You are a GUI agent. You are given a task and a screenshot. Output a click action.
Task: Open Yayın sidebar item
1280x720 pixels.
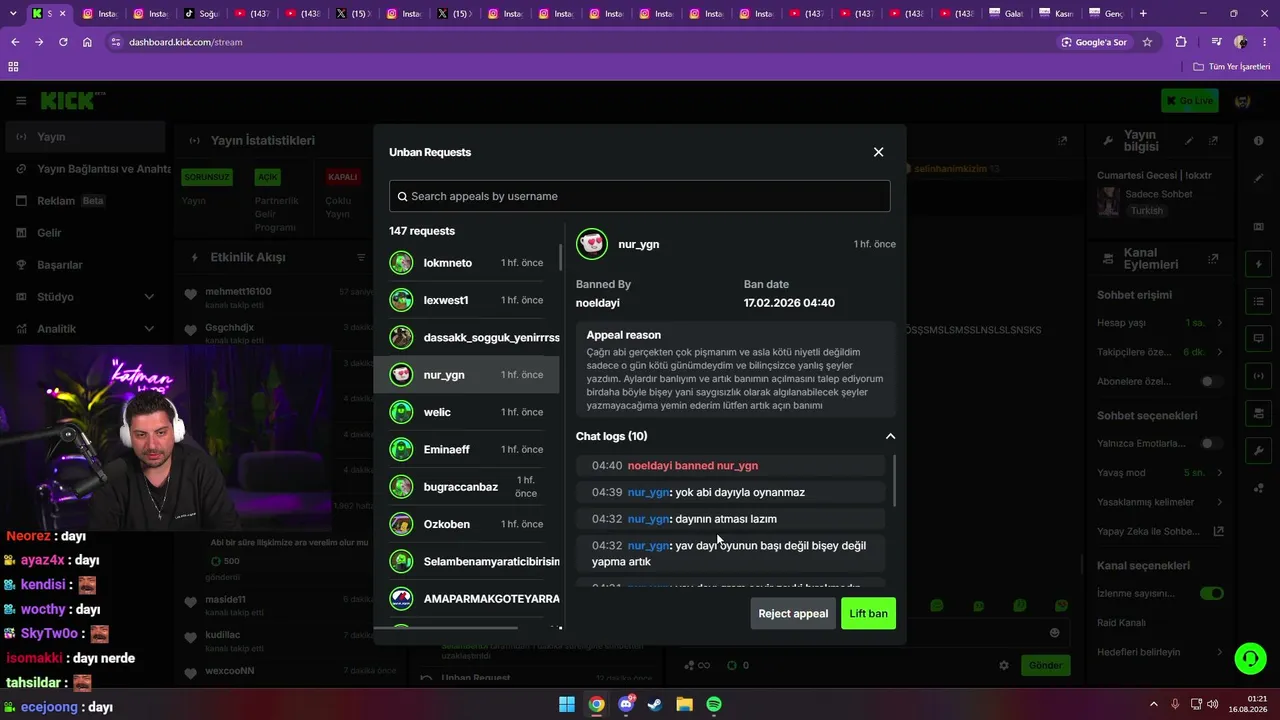pos(85,137)
